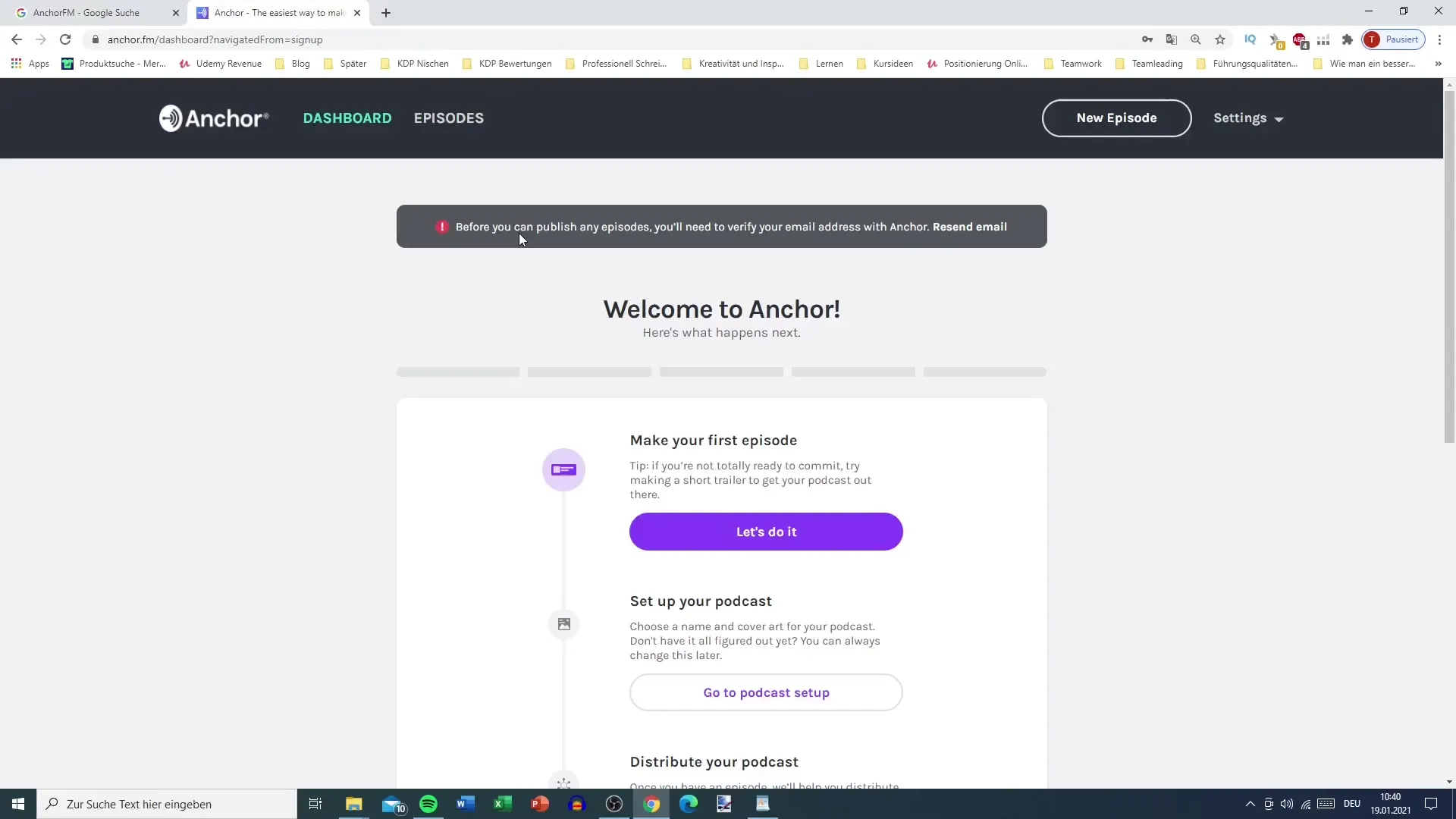The image size is (1456, 819).
Task: Open the Produktsuche bookmark
Action: coord(114,64)
